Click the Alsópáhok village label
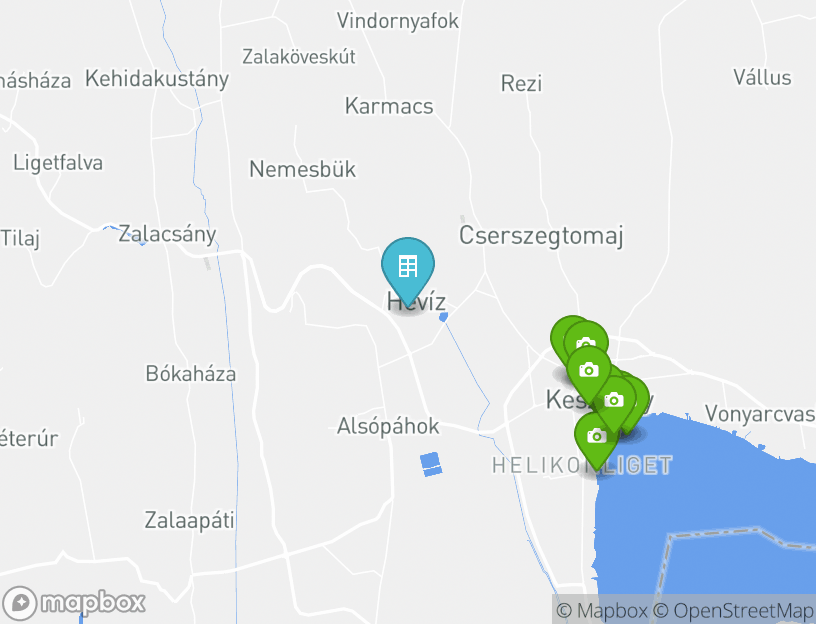 (388, 426)
